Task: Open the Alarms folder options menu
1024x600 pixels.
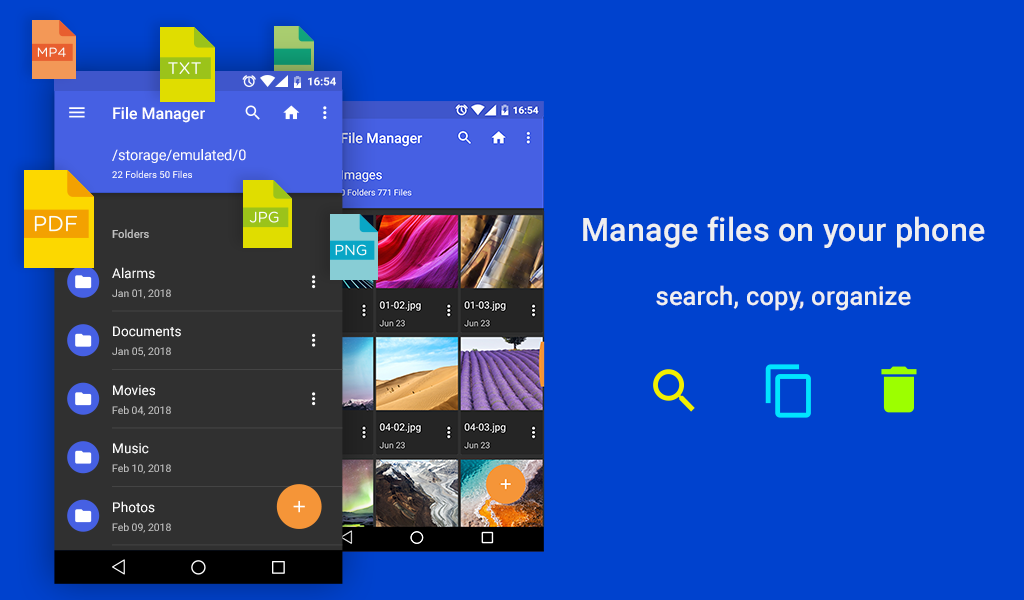Action: click(x=313, y=281)
